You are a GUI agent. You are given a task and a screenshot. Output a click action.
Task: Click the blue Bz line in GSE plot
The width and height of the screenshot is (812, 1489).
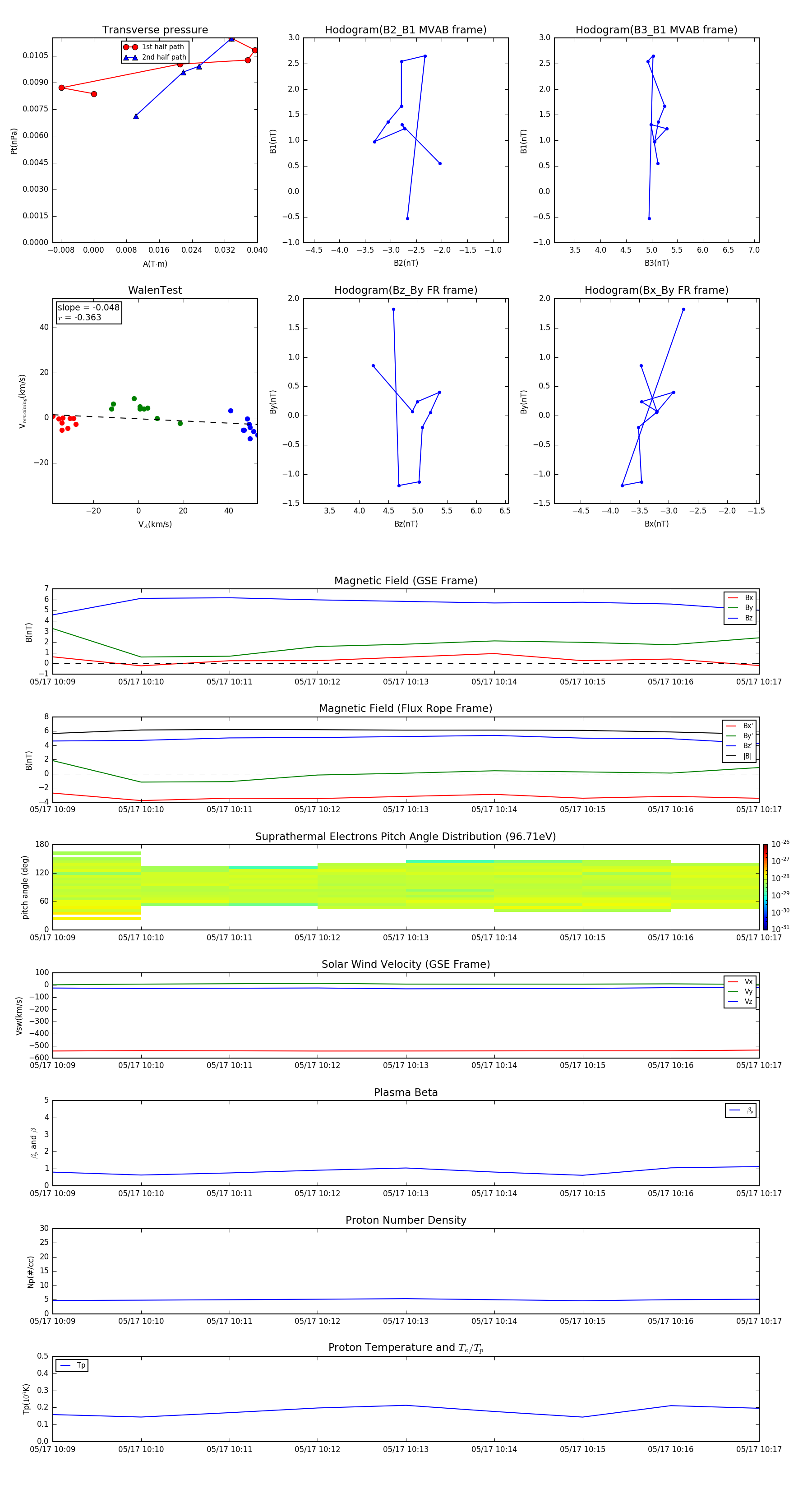tap(406, 601)
